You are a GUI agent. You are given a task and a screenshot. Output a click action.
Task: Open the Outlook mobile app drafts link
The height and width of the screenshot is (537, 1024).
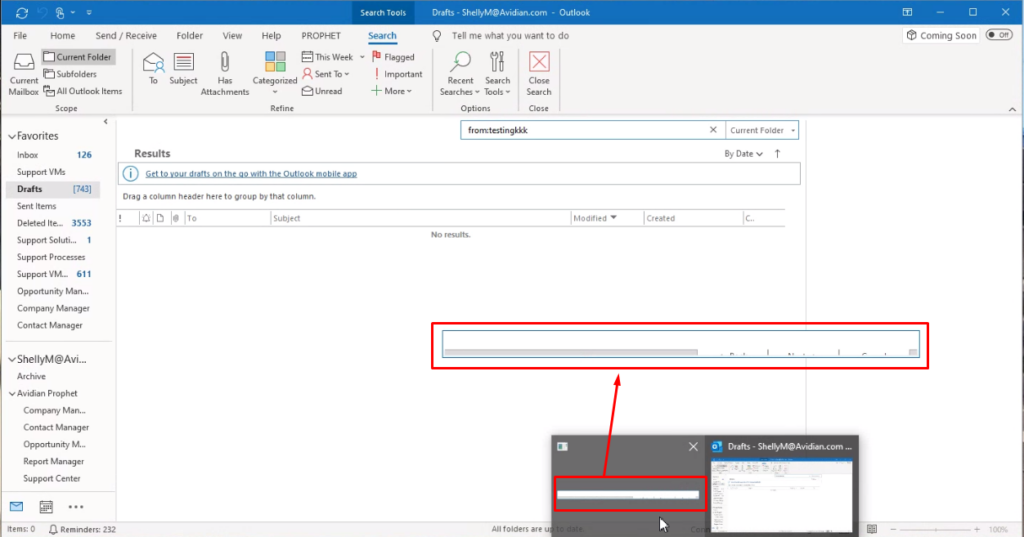click(x=251, y=174)
